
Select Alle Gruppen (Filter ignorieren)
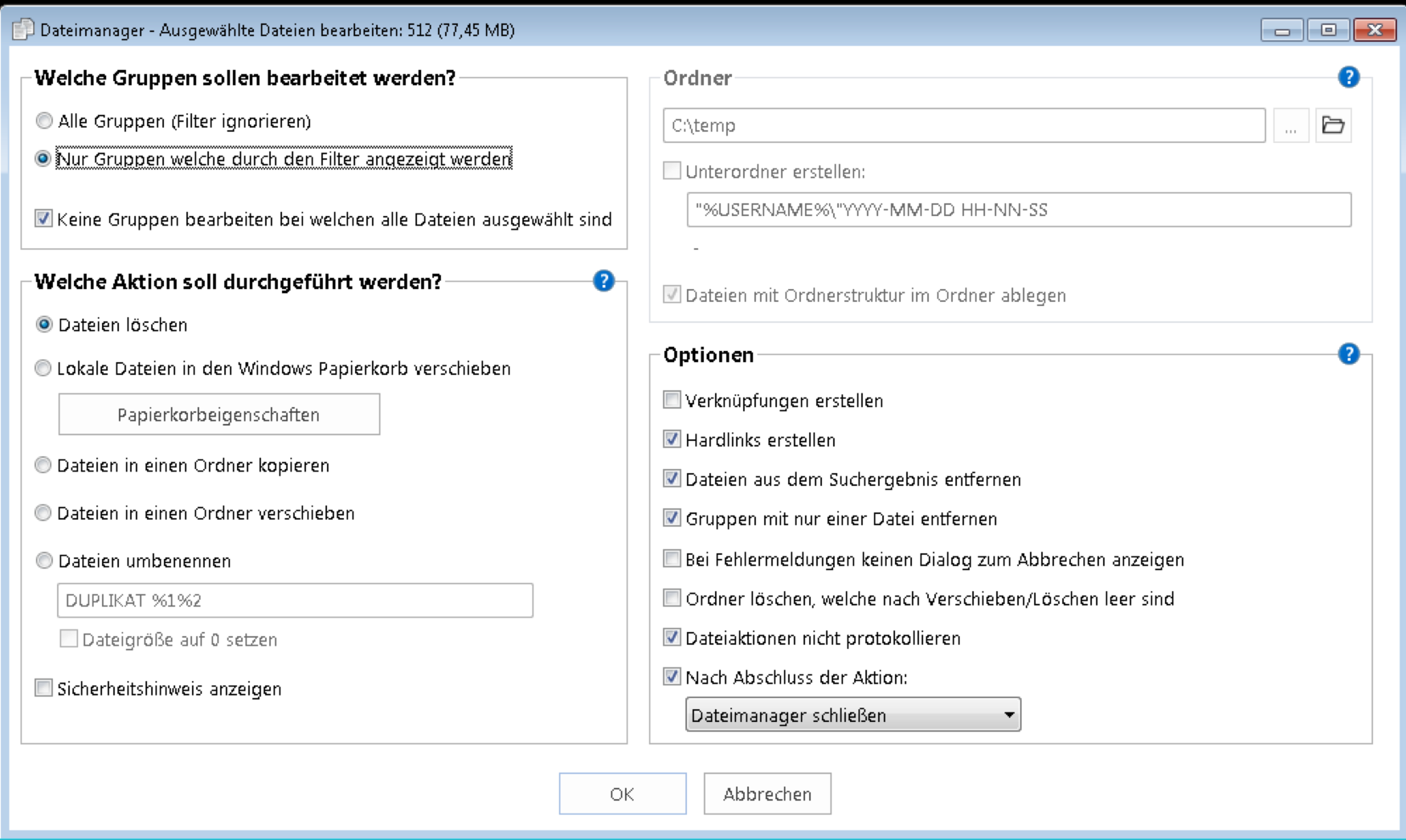[44, 121]
